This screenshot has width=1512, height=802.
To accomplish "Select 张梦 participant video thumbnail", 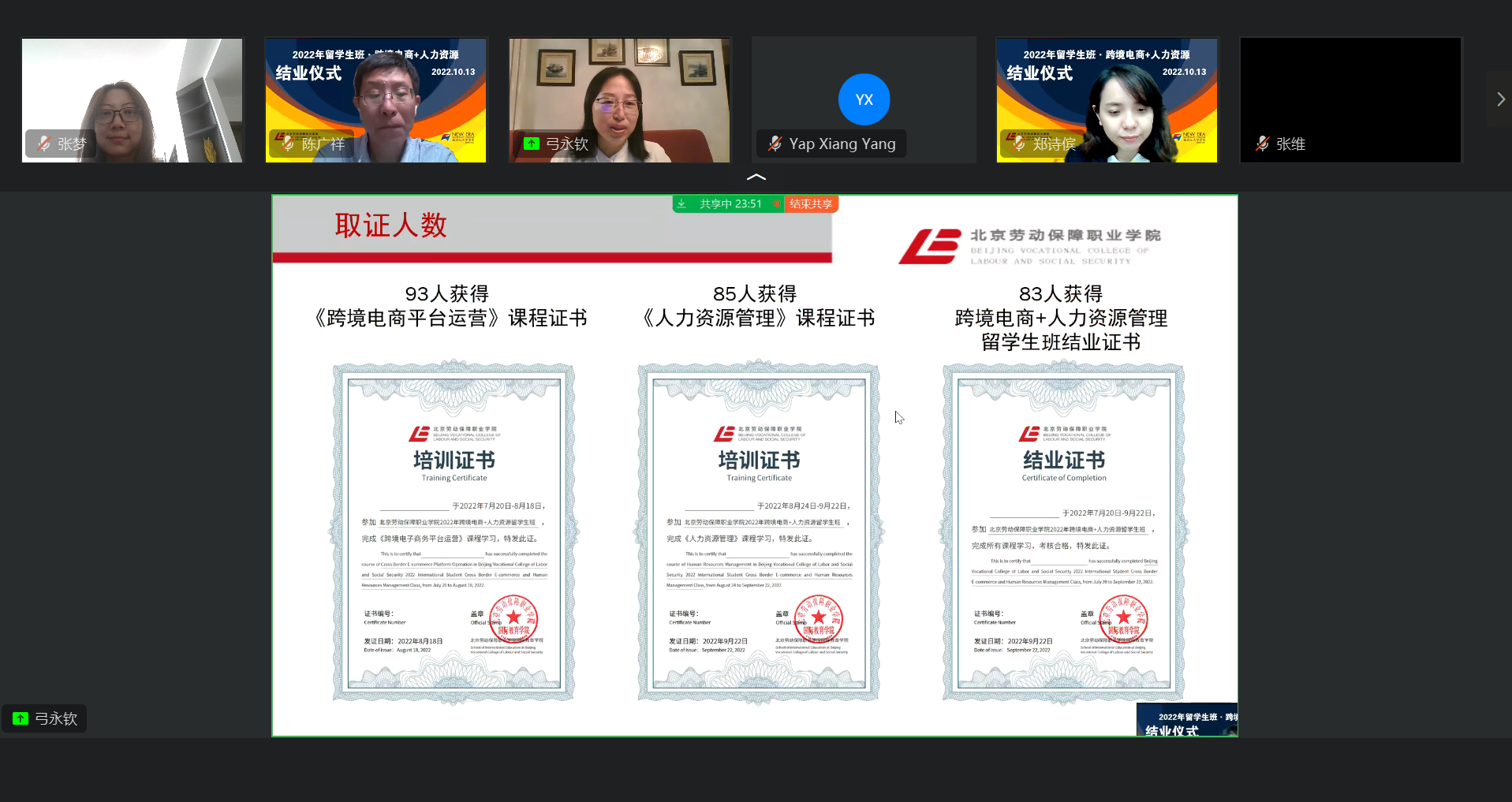I will tap(133, 100).
